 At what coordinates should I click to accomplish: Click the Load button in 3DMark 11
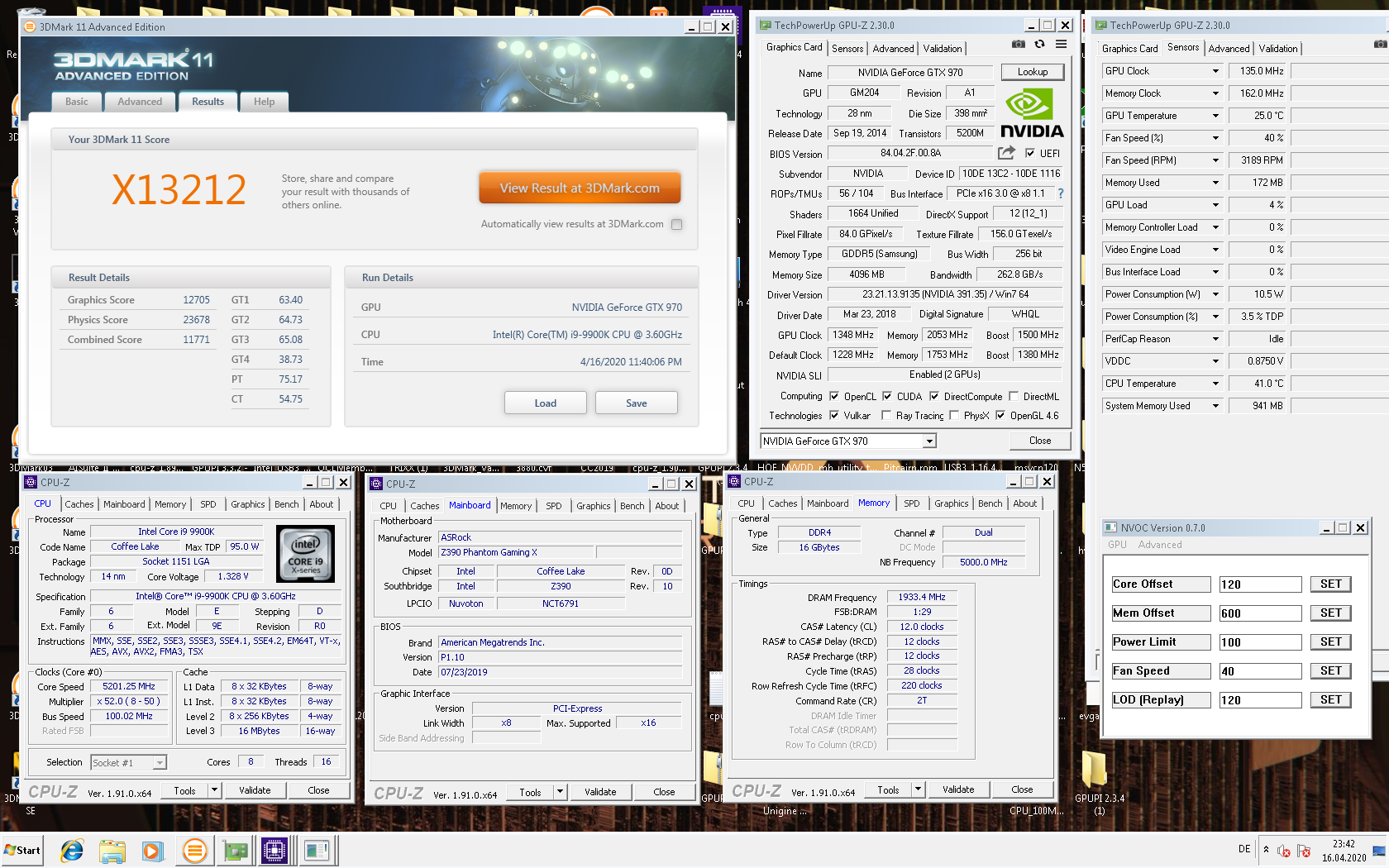(x=546, y=403)
